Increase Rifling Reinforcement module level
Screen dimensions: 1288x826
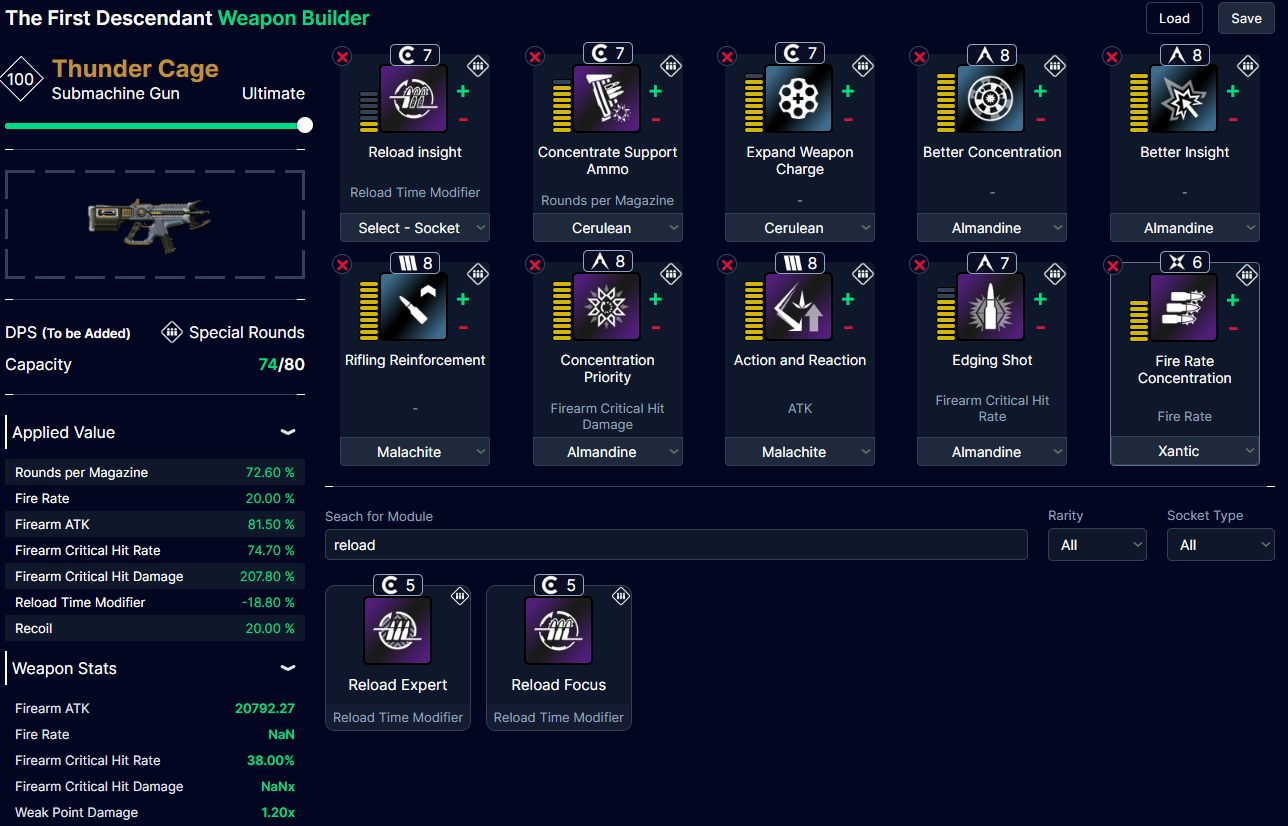tap(463, 299)
